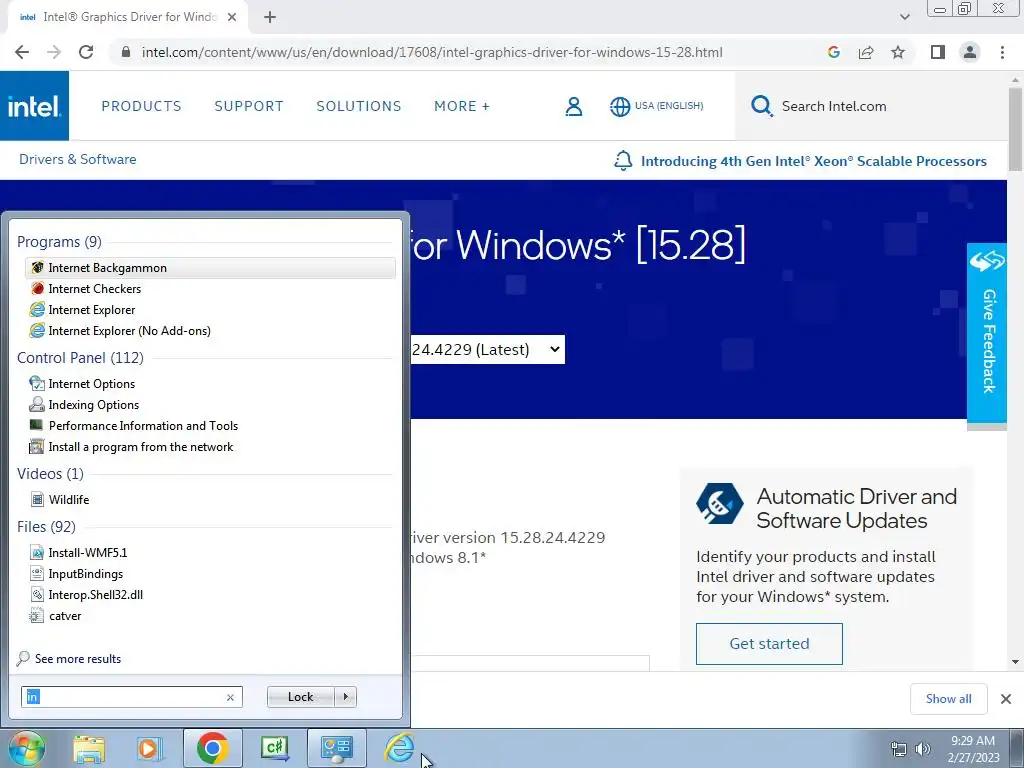The width and height of the screenshot is (1024, 768).
Task: Click the Programs (9) group header
Action: pos(59,242)
